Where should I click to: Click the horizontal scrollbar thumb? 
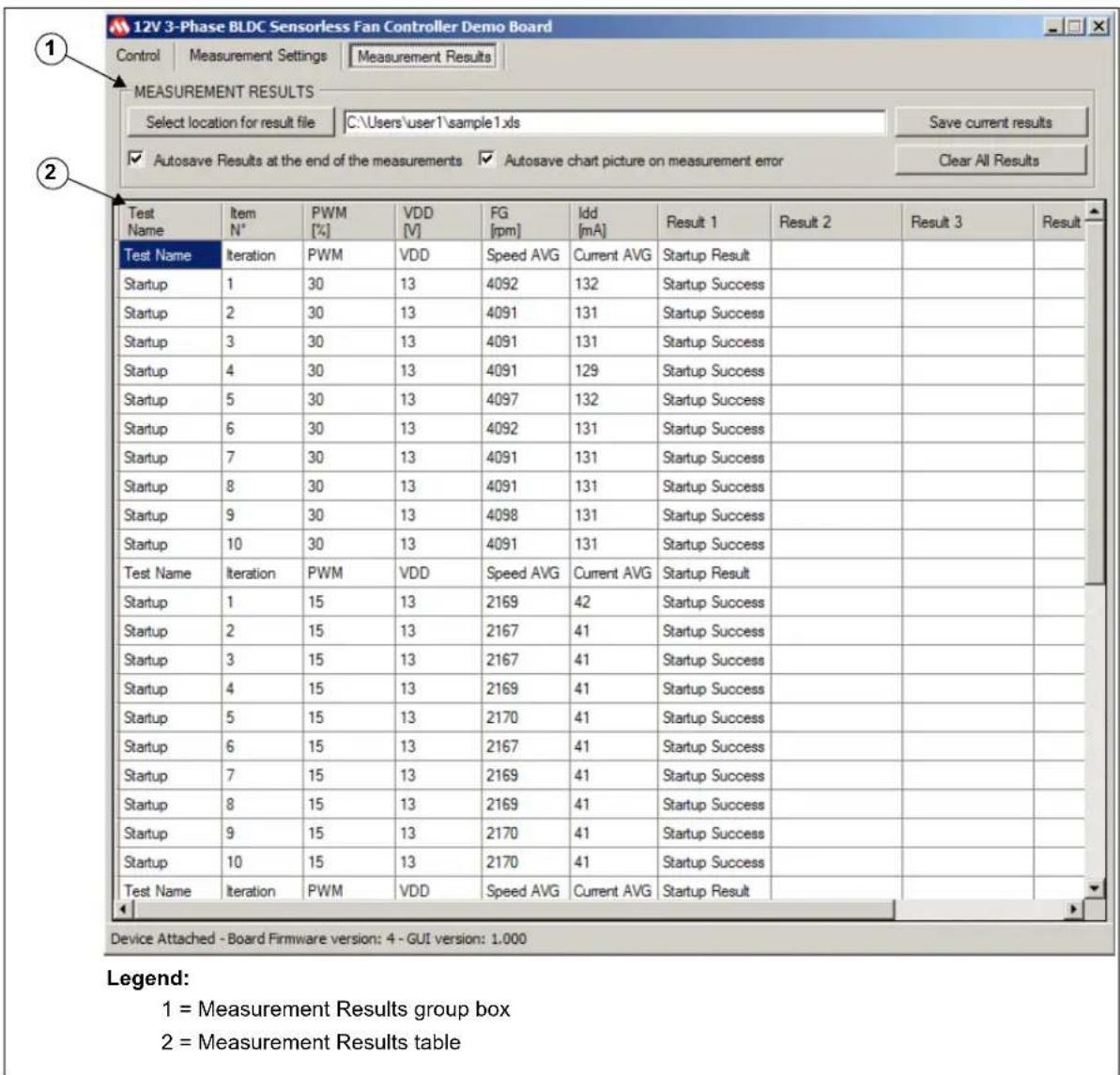click(x=514, y=909)
